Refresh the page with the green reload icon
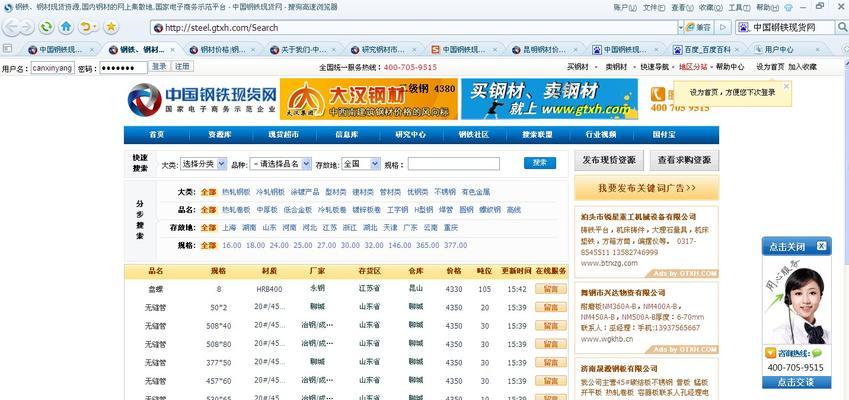Viewport: 849px width, 400px height. [47, 27]
